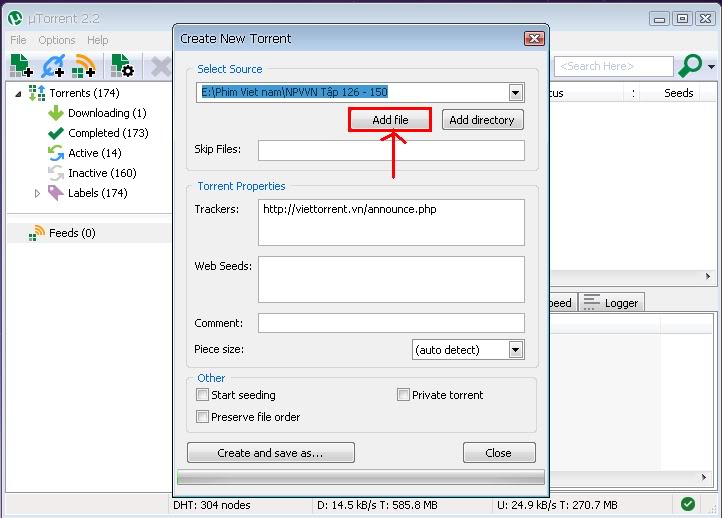Viewport: 722px width, 518px height.
Task: Click the Add directory button
Action: pos(482,120)
